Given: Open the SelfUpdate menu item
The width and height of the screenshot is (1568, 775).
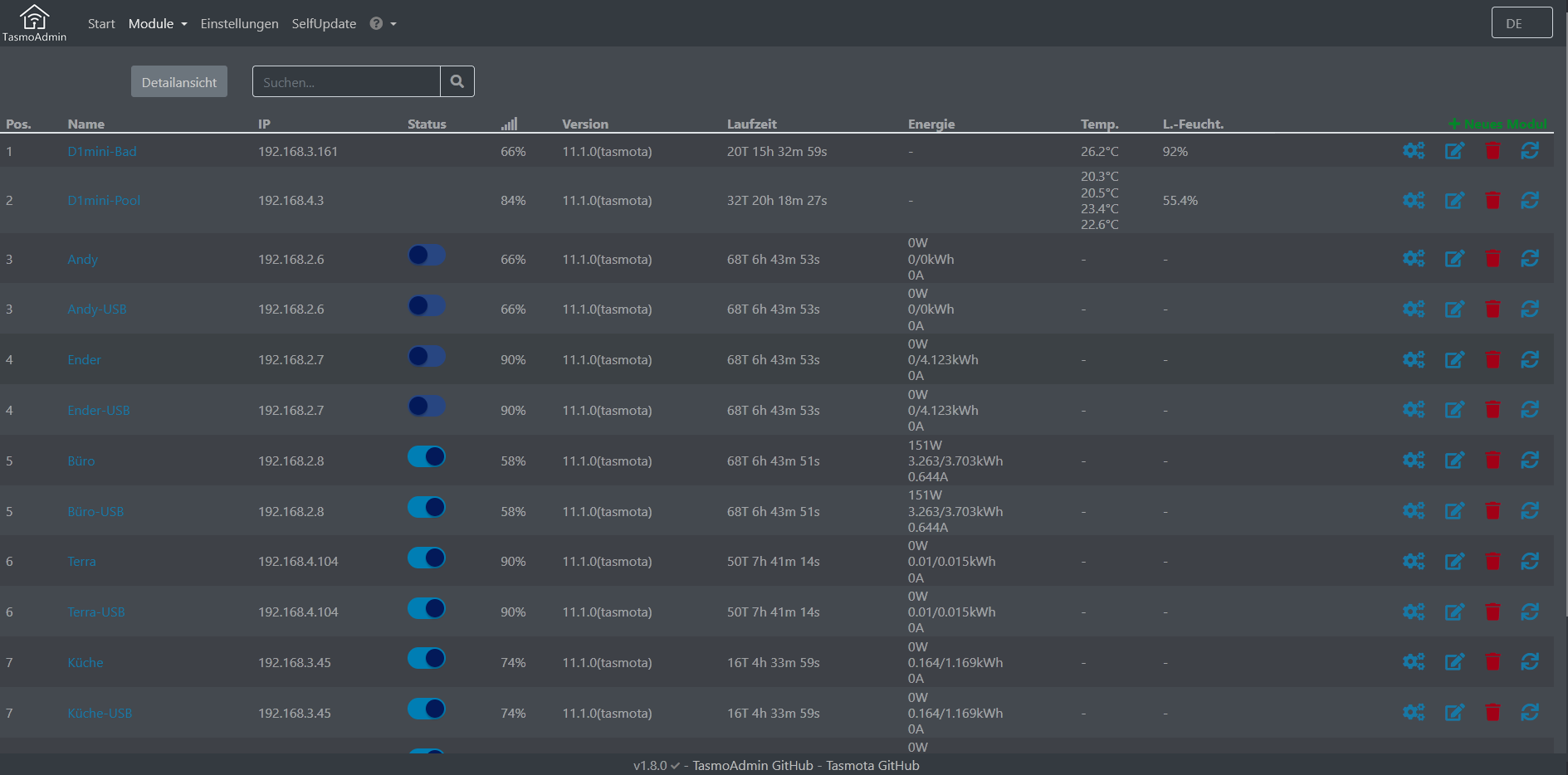Looking at the screenshot, I should (x=324, y=23).
